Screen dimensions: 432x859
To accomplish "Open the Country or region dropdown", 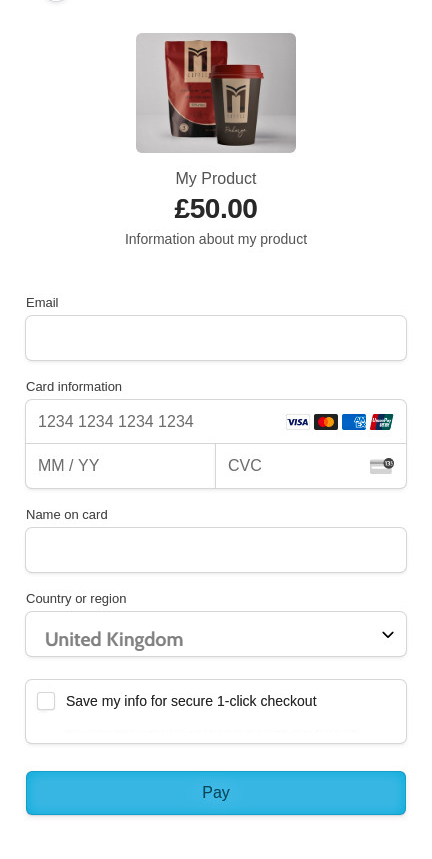I will [x=216, y=634].
